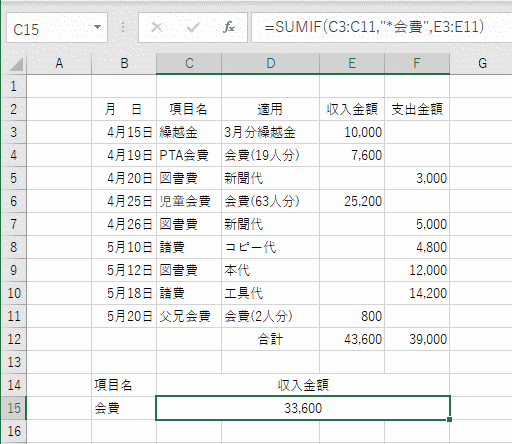Click the 会費 label cell in row 15
Screen dimensions: 512x444
click(x=124, y=408)
